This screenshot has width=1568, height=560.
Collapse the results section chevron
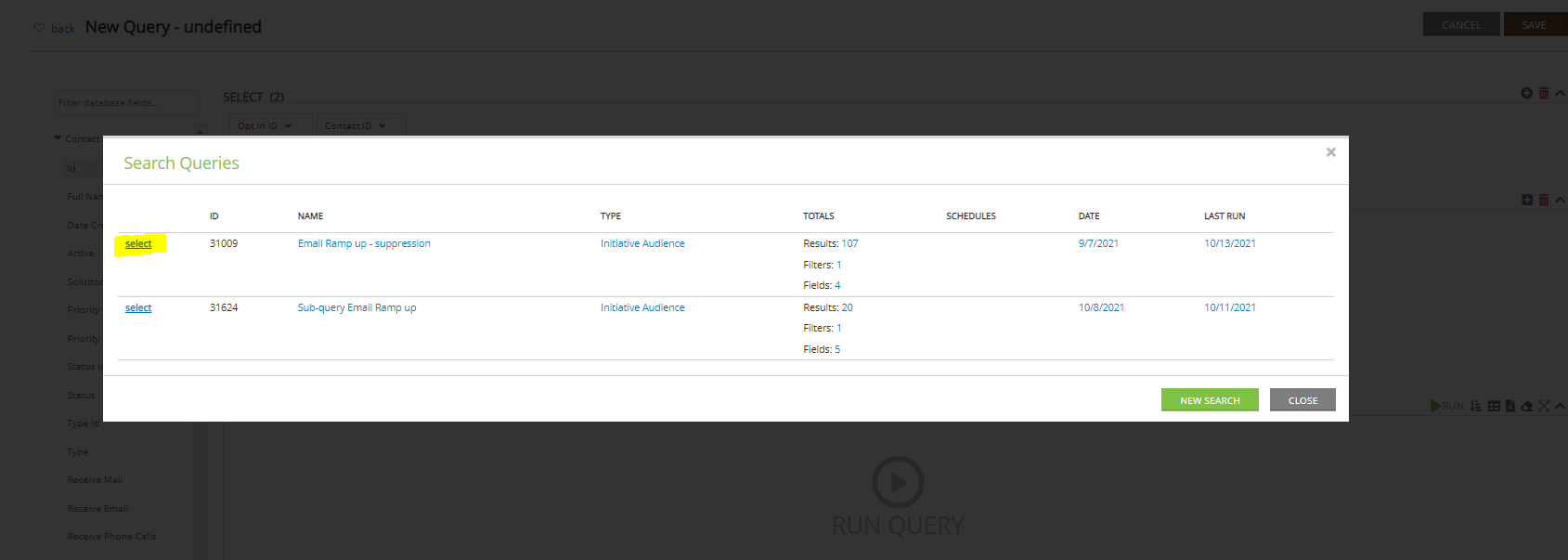click(1560, 406)
